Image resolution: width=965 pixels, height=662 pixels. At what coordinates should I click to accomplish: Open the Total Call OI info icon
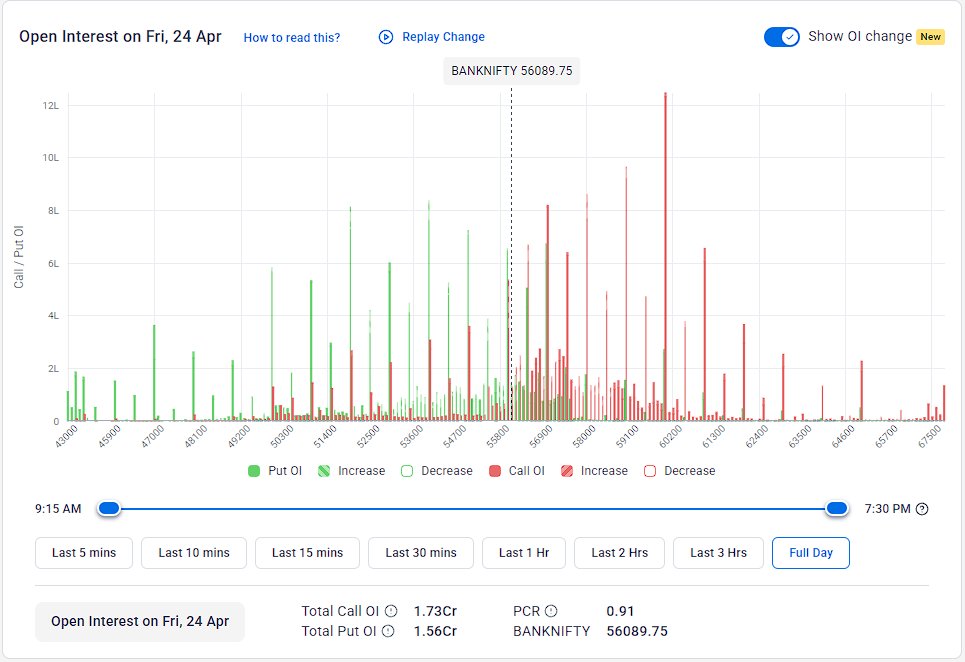(391, 611)
